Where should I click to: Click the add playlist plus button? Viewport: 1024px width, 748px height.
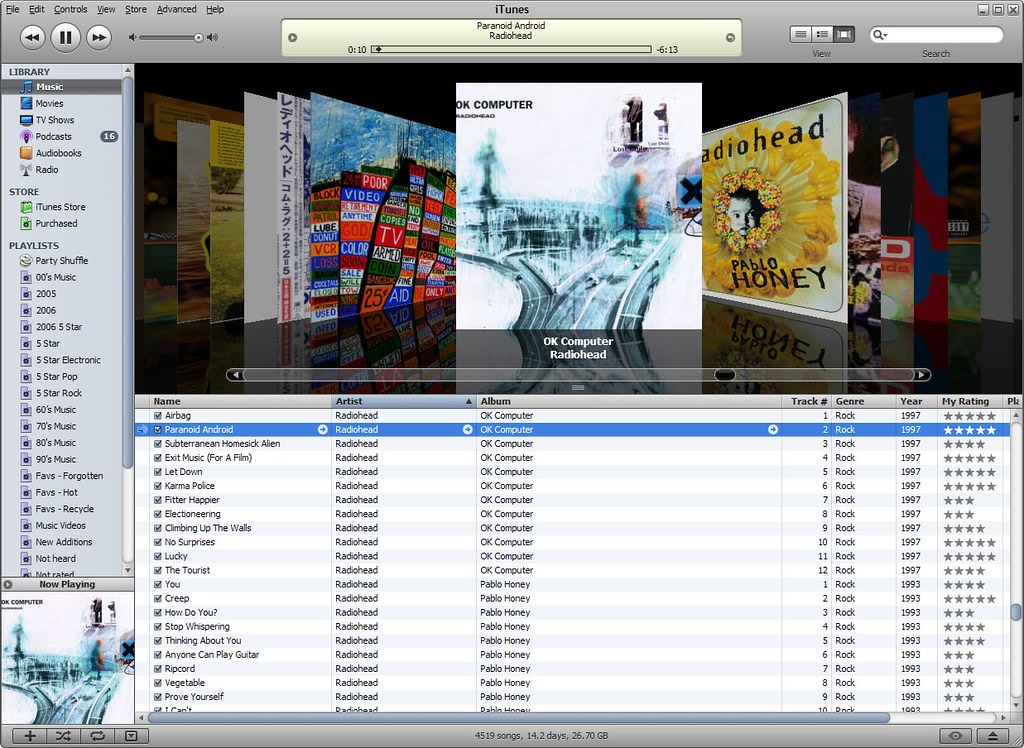(29, 736)
